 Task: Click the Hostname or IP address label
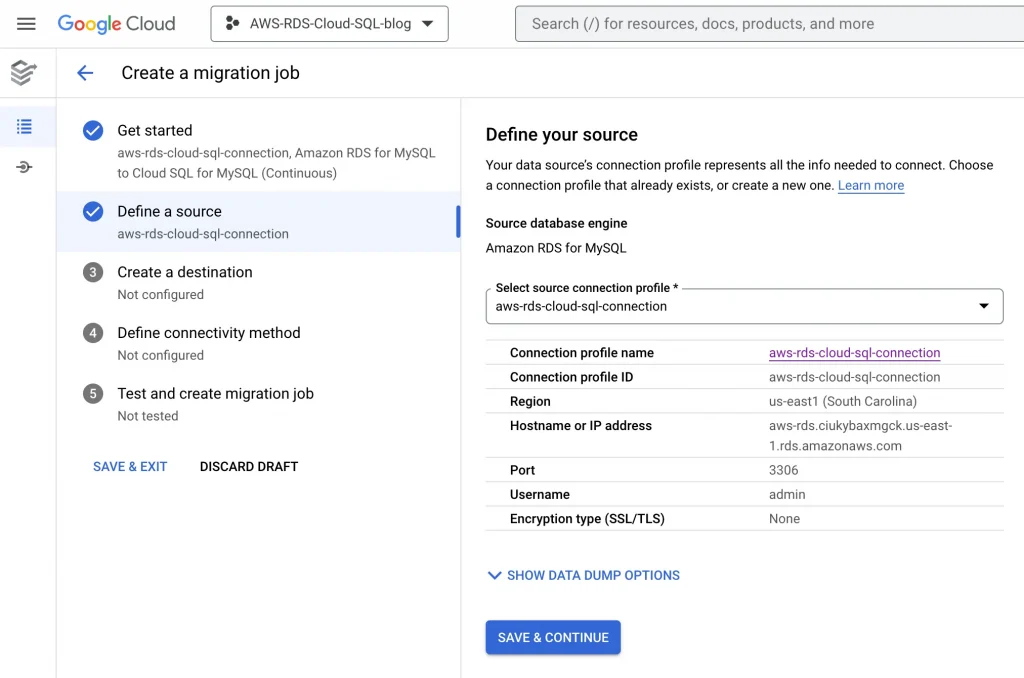(581, 426)
